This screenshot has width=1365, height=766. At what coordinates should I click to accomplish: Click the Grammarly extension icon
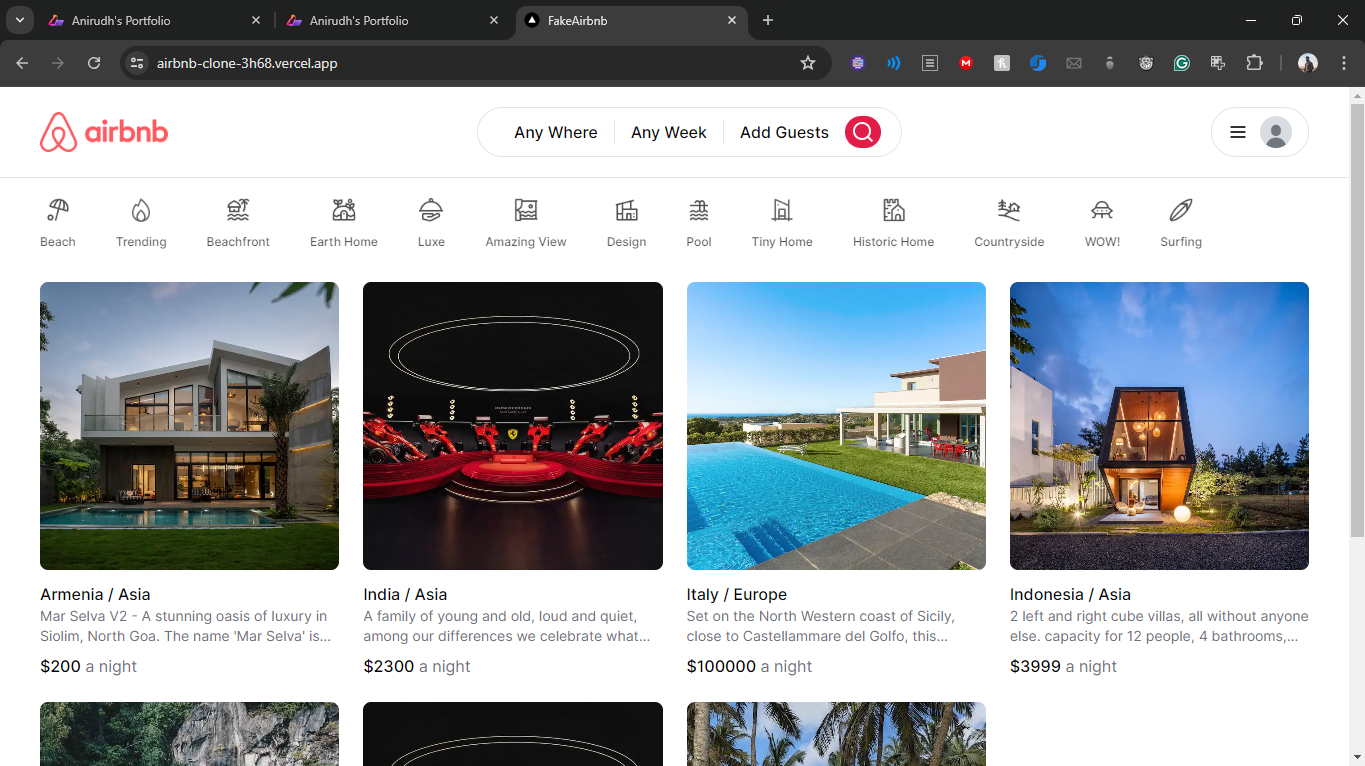tap(1182, 63)
